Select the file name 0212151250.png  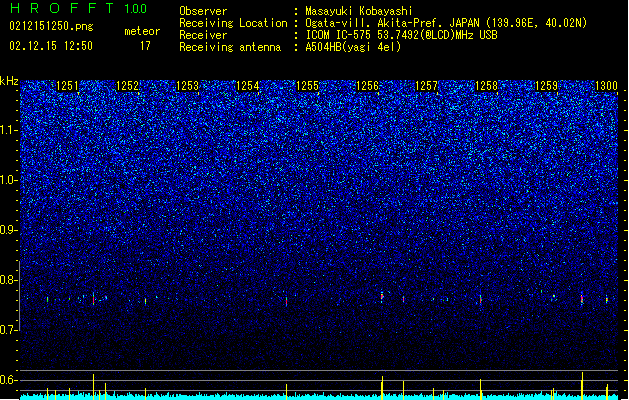pyautogui.click(x=51, y=26)
